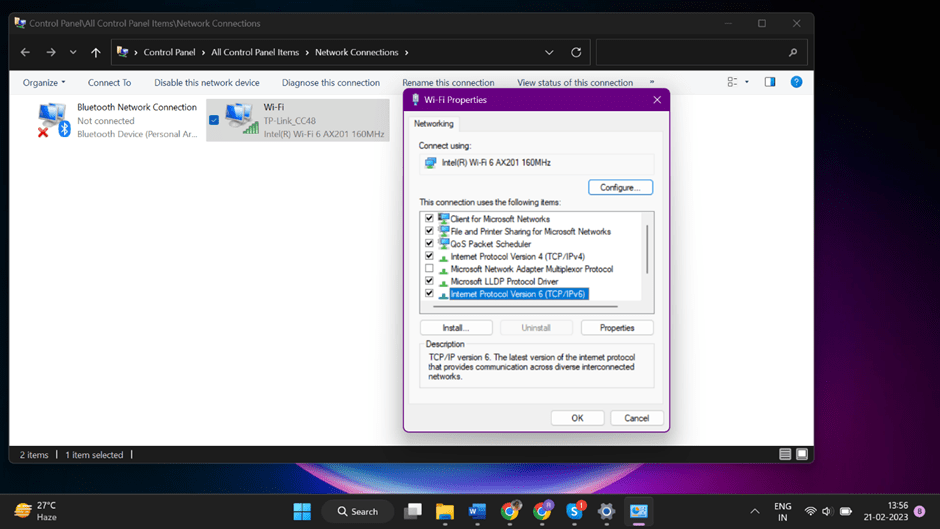Focus the Network Connections search box
The height and width of the screenshot is (529, 940).
[x=701, y=52]
